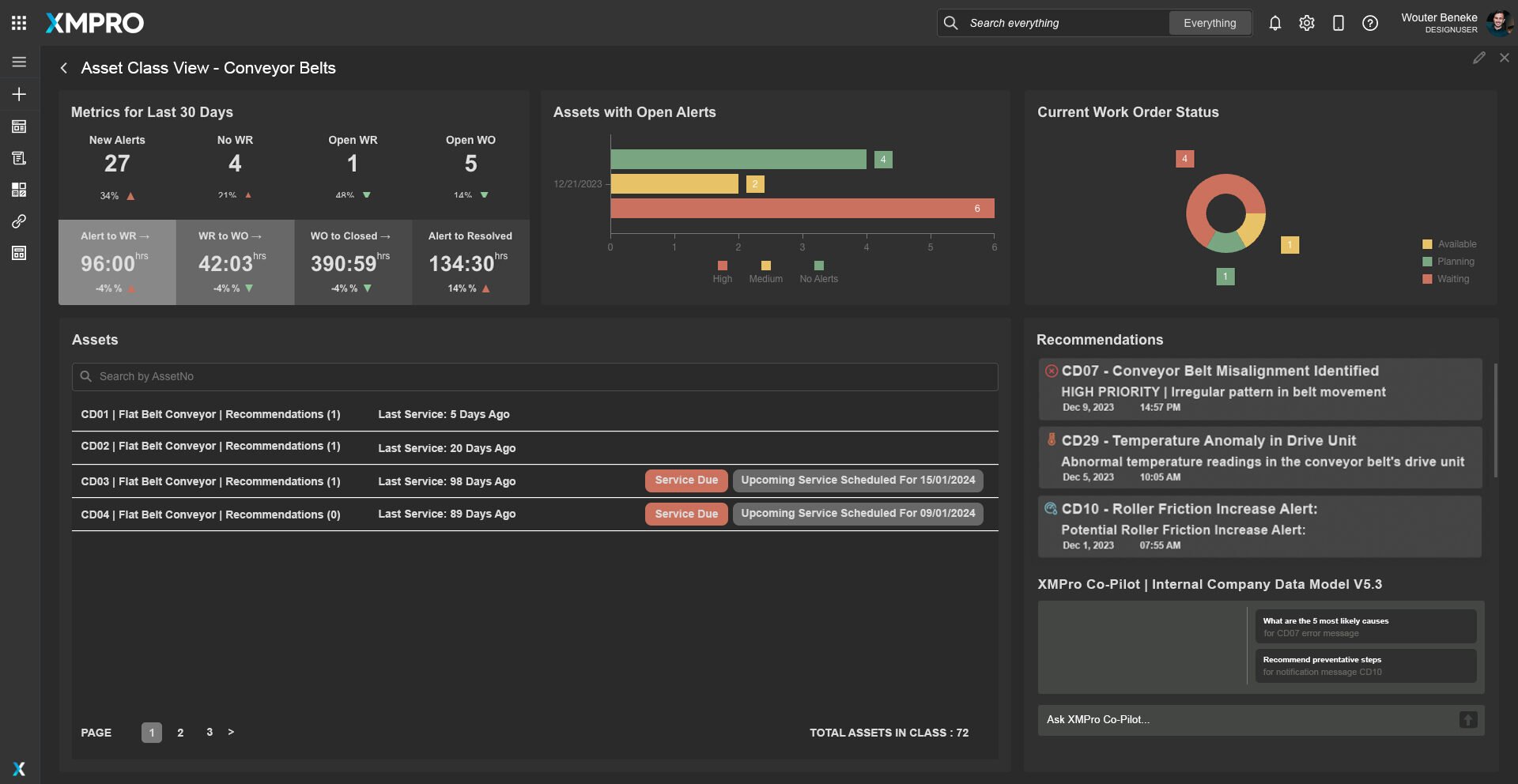Toggle the Medium legend in alerts chart
The image size is (1518, 784).
pyautogui.click(x=765, y=272)
